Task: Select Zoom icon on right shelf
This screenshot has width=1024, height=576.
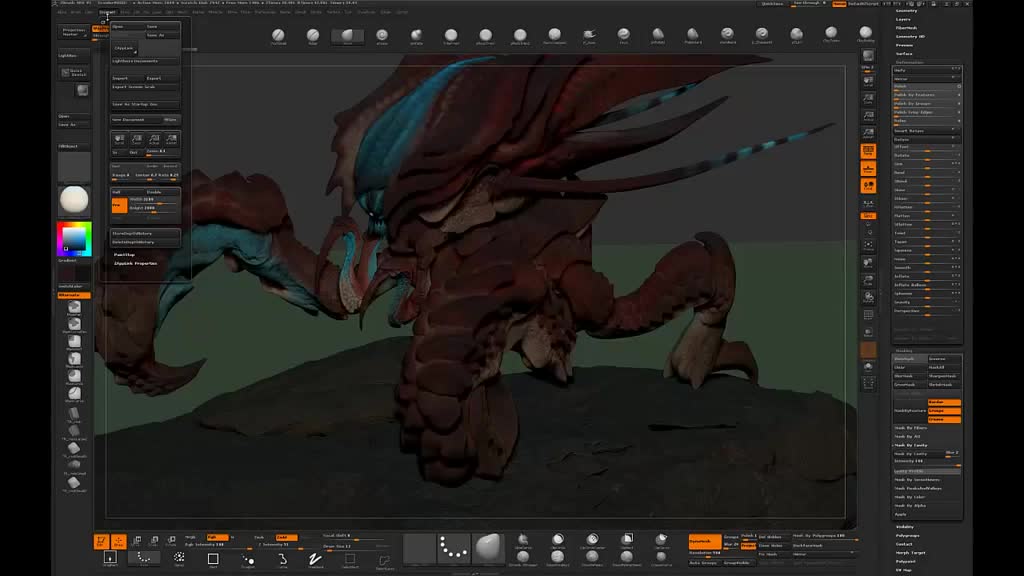Action: point(868,98)
